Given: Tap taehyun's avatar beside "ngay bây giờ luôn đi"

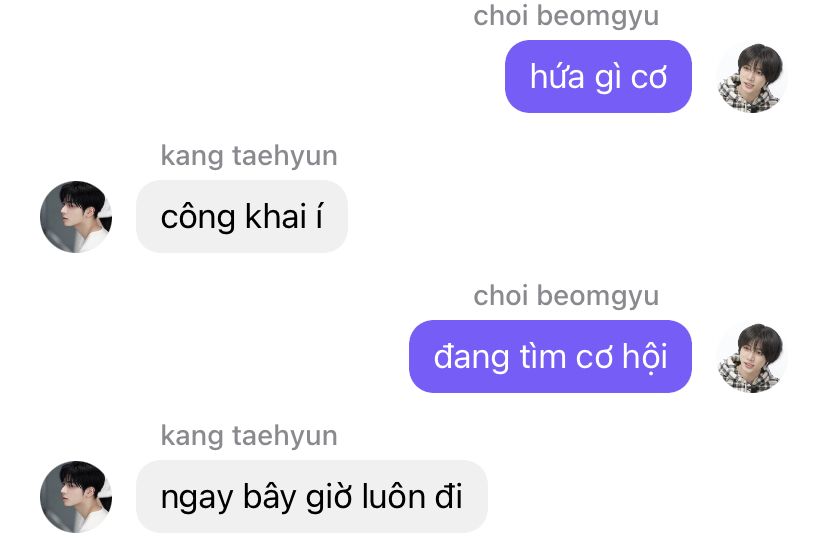Looking at the screenshot, I should (x=76, y=497).
